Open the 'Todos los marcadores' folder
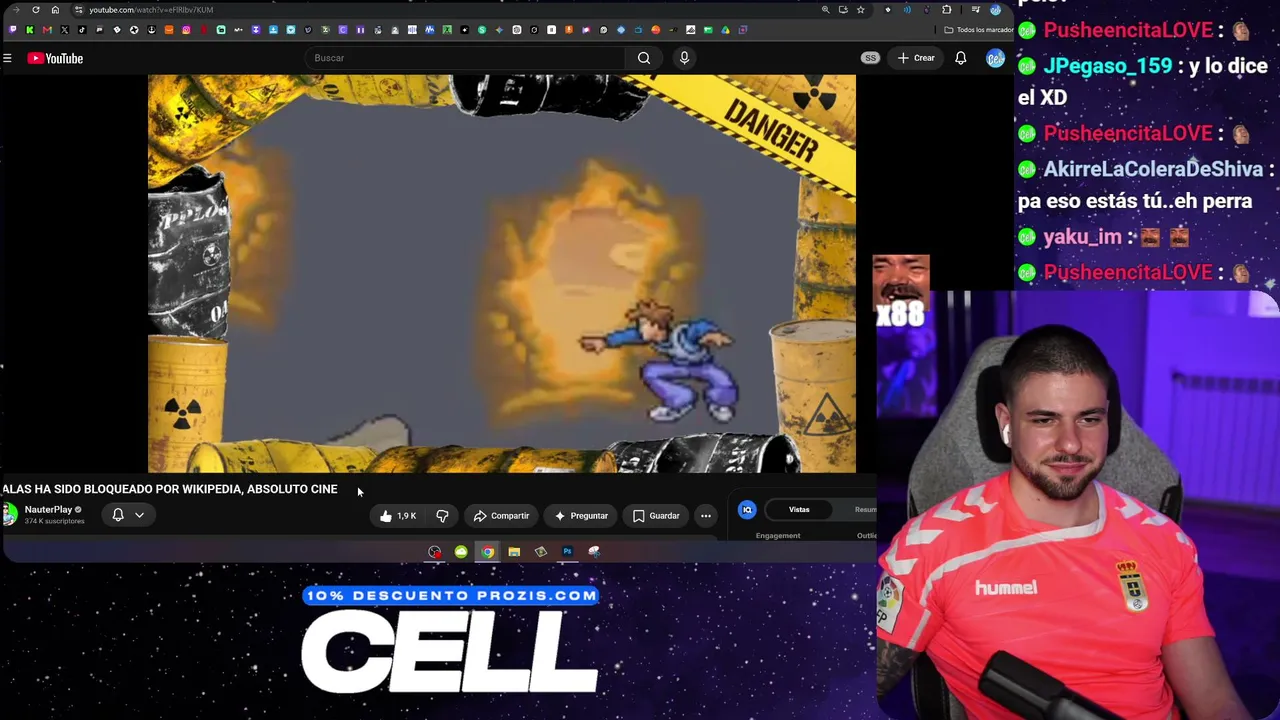1280x720 pixels. click(x=980, y=30)
